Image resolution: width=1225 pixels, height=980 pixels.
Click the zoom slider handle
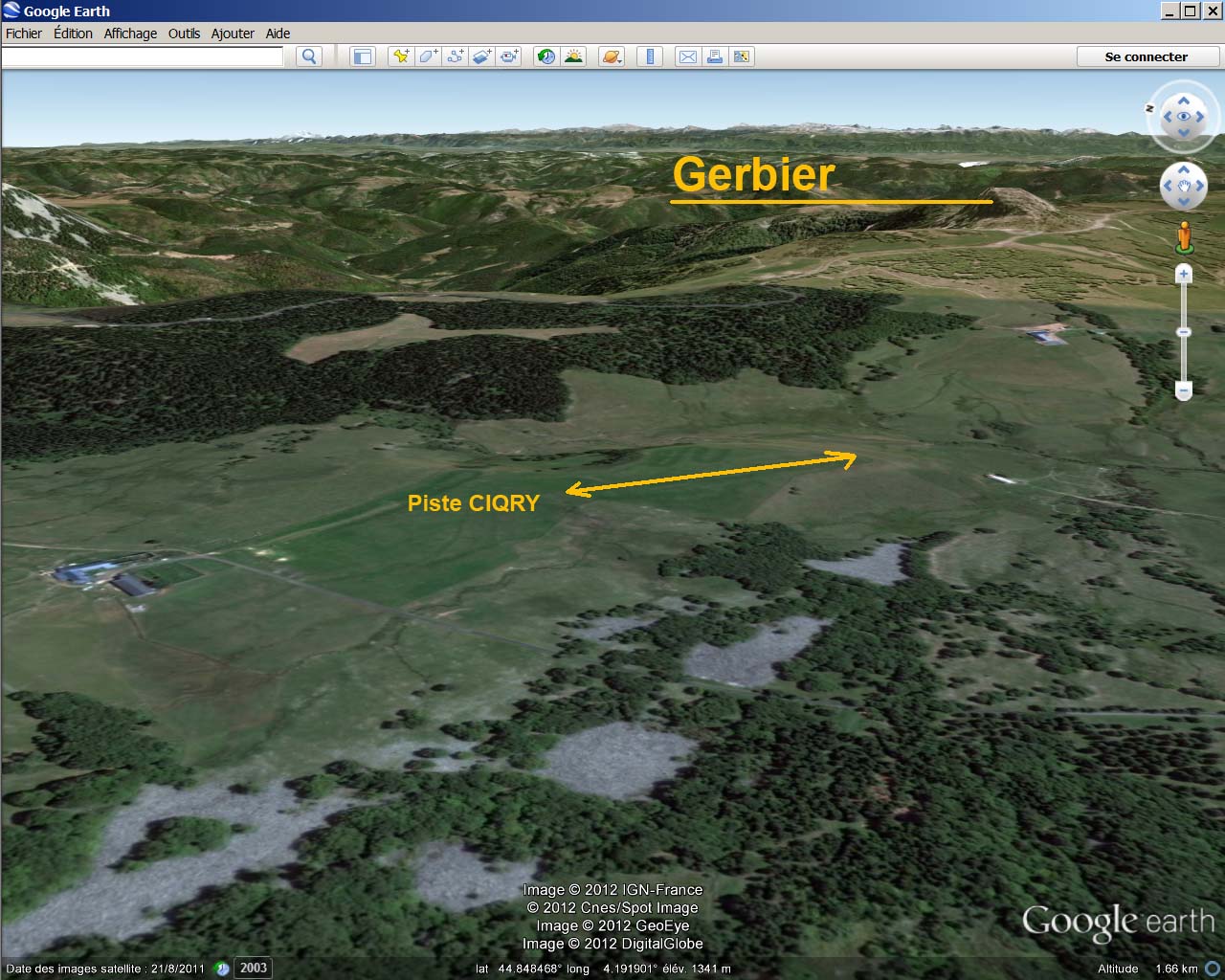(1184, 332)
